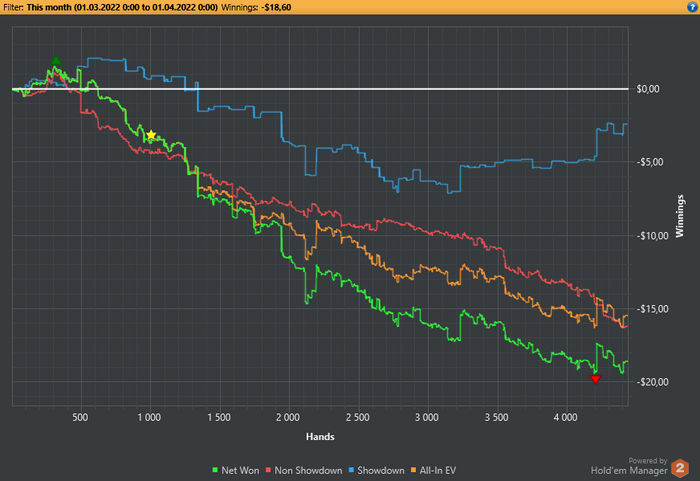
Task: Click the -$10,00 axis label
Action: (652, 236)
